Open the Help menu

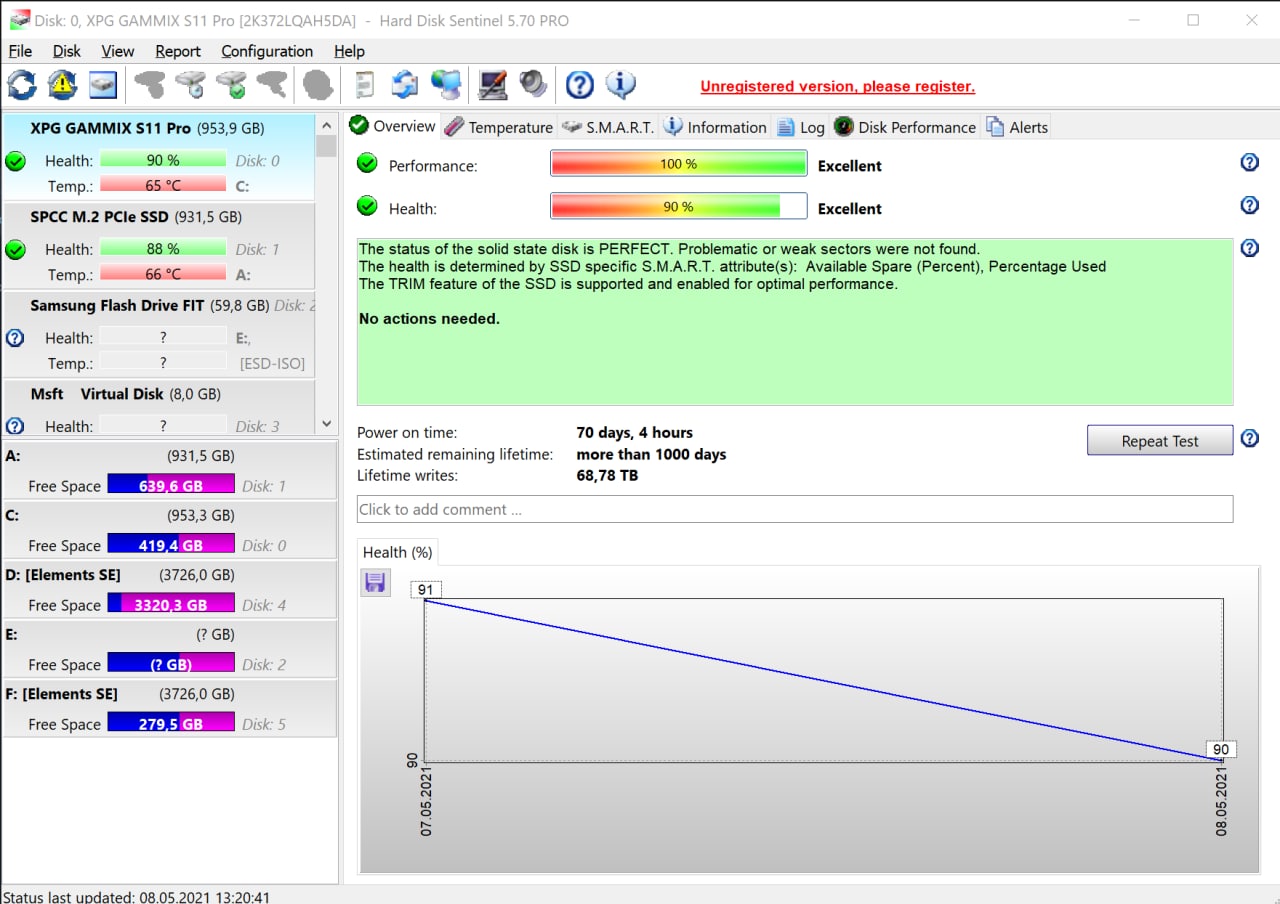349,51
